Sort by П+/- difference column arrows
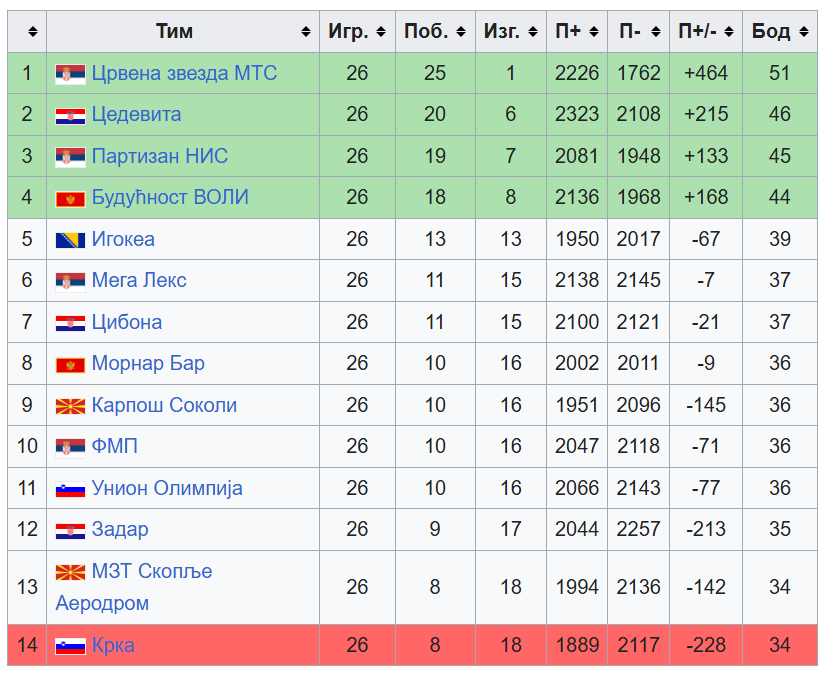This screenshot has width=833, height=687. 729,32
